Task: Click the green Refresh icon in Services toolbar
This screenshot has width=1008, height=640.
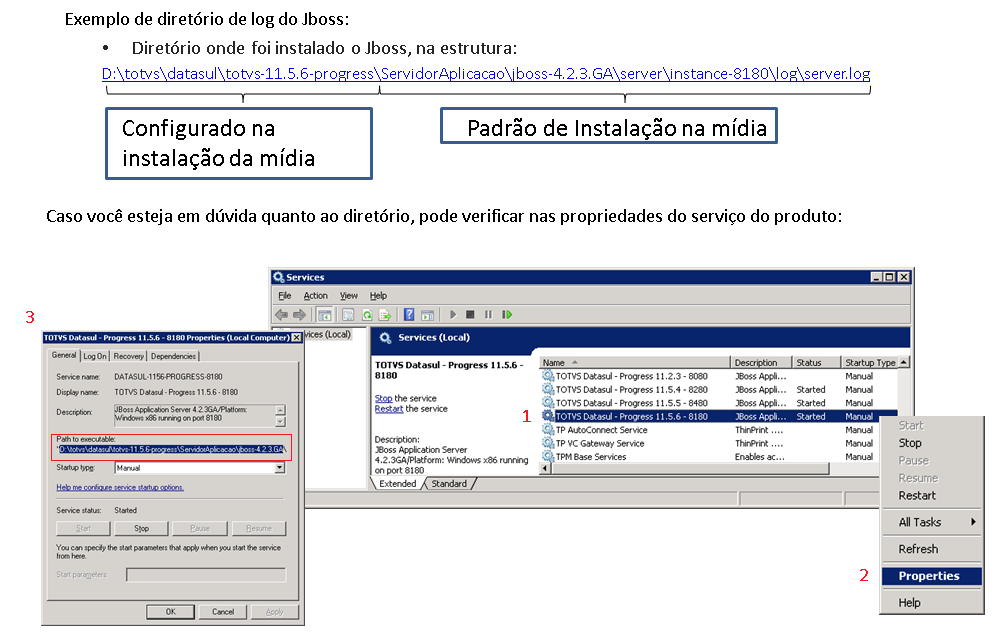Action: coord(367,315)
